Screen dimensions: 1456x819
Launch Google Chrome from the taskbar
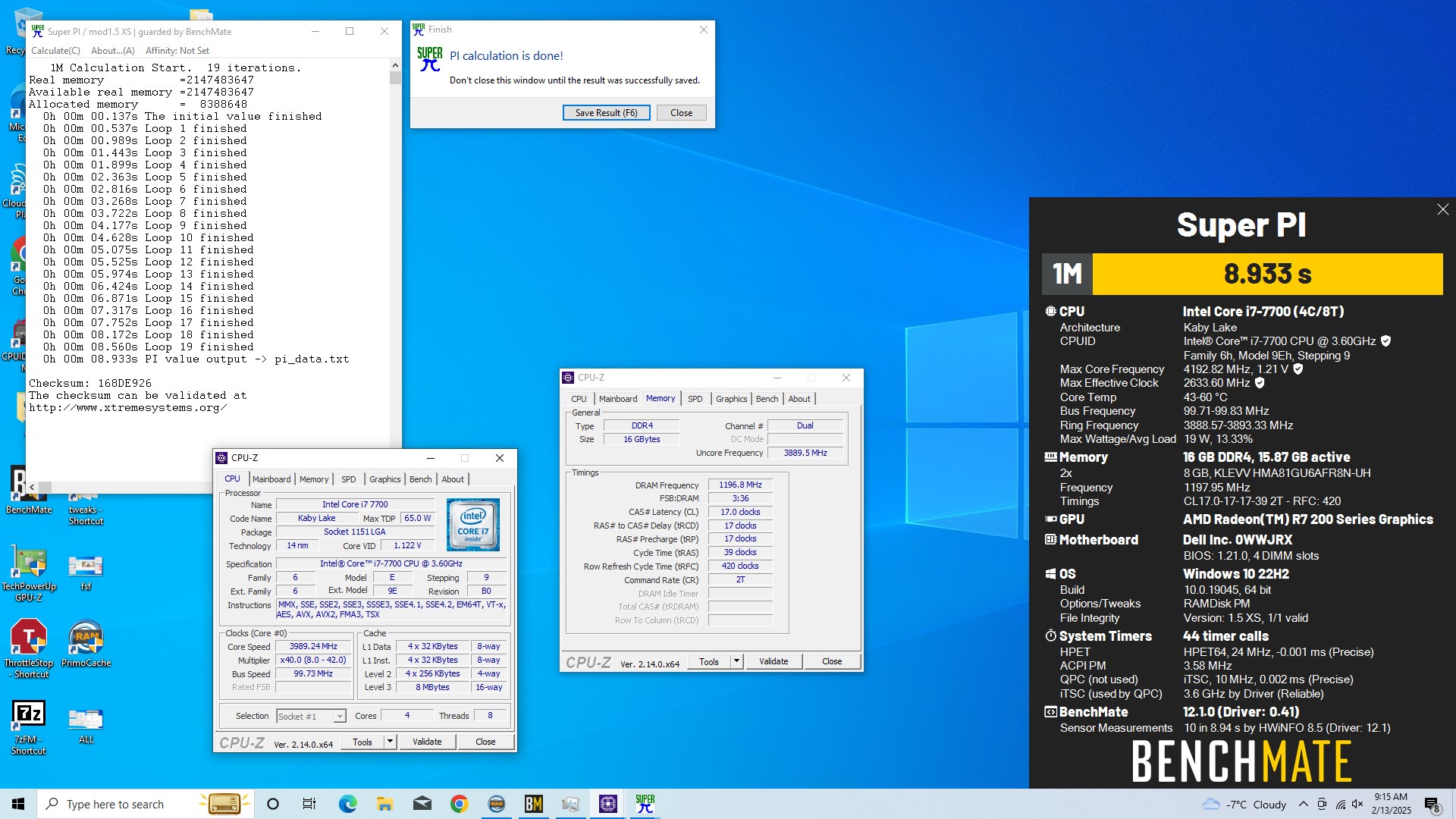459,804
